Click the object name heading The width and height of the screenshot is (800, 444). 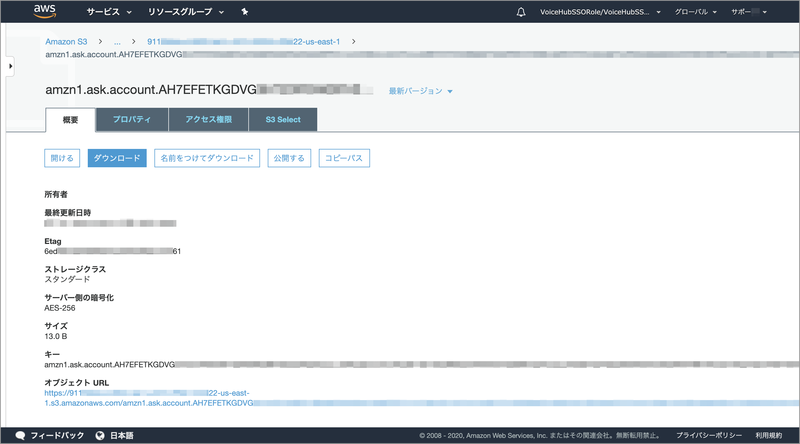pyautogui.click(x=209, y=90)
